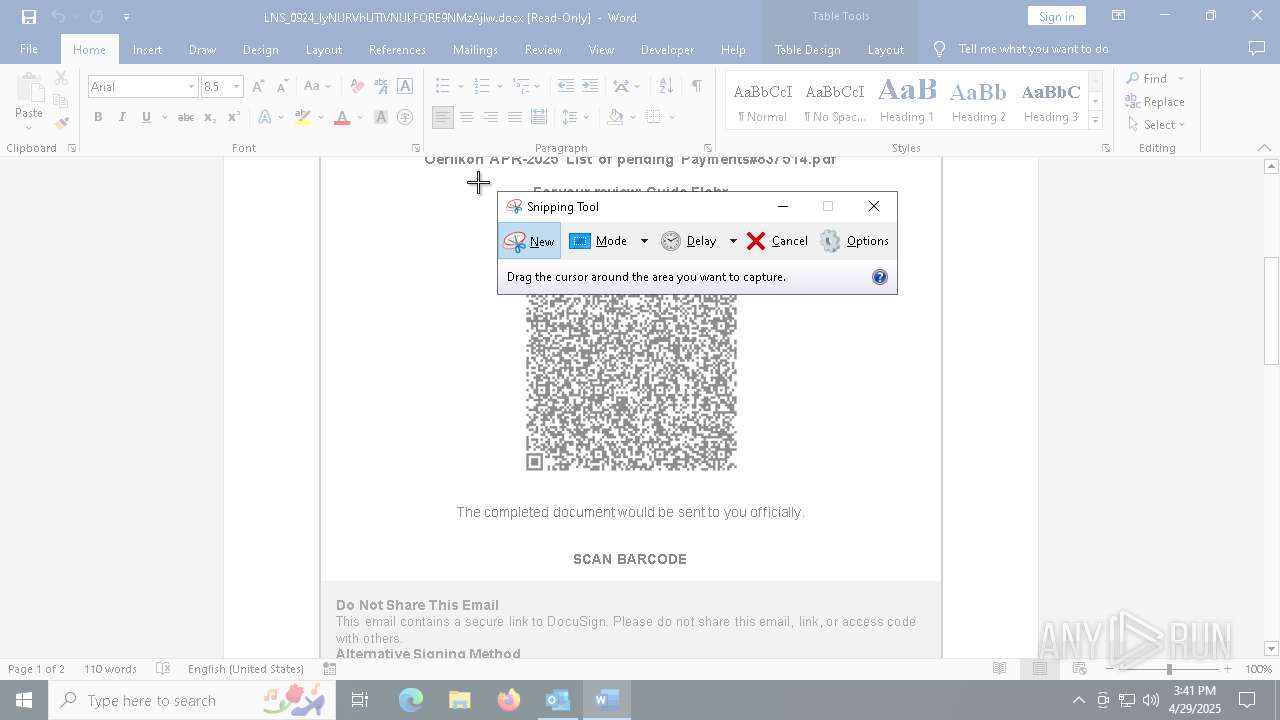Toggle Underline formatting
Viewport: 1280px width, 720px height.
pyautogui.click(x=146, y=117)
